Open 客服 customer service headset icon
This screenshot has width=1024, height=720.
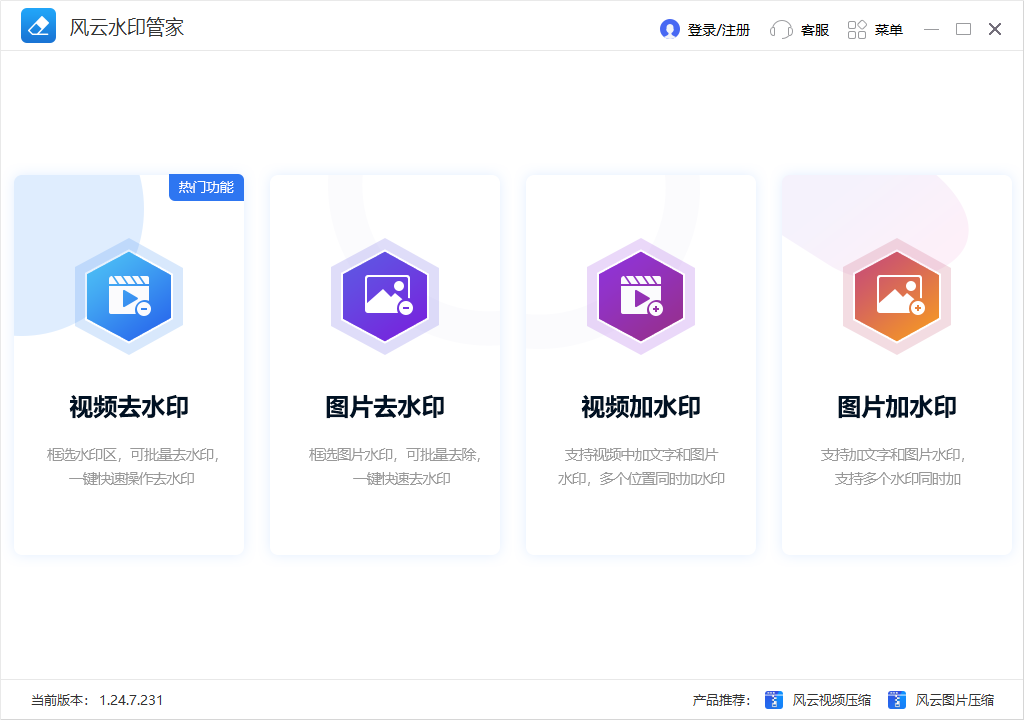pyautogui.click(x=781, y=29)
